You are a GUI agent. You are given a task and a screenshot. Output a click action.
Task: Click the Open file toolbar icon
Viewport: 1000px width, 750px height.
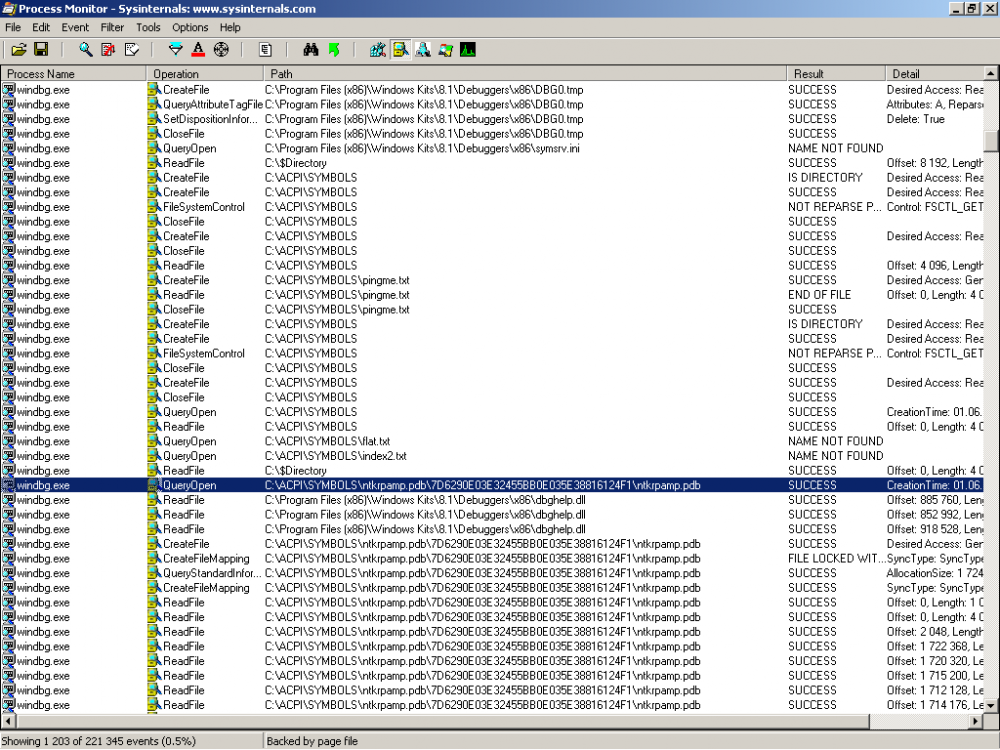[x=18, y=49]
